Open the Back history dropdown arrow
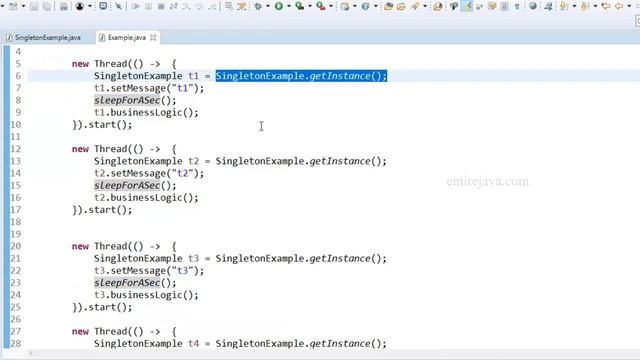 tap(629, 6)
